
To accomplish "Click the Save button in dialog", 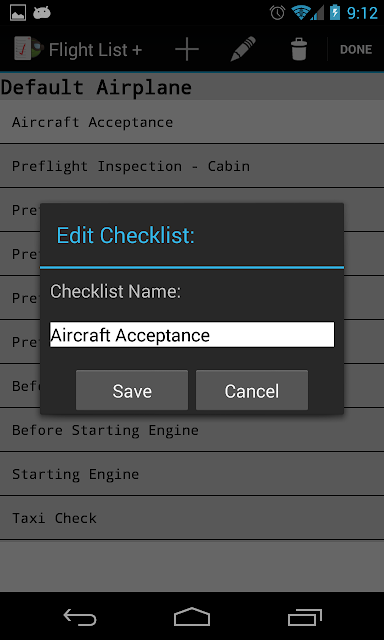I will point(132,390).
